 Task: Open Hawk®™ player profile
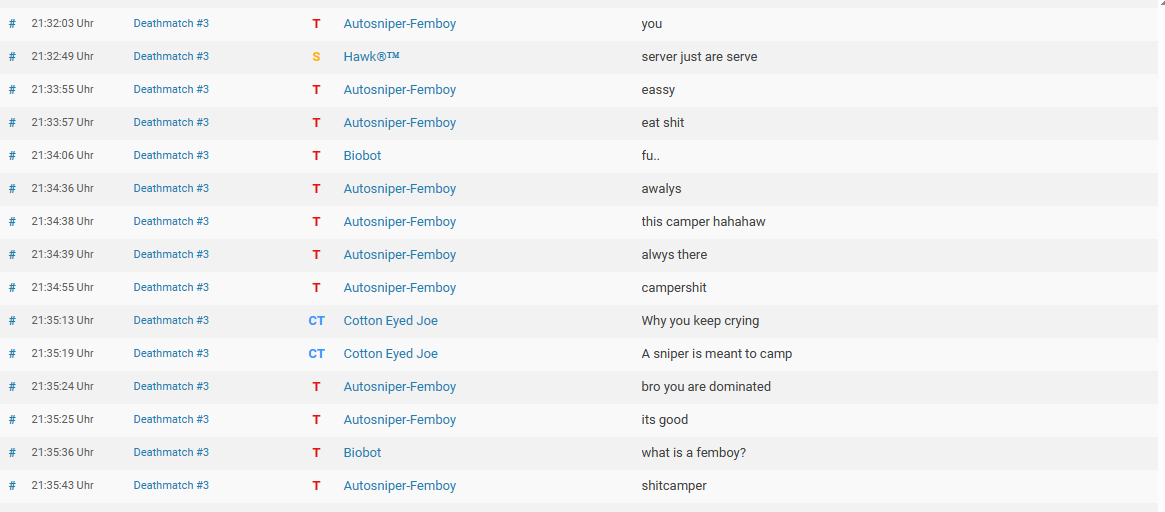pyautogui.click(x=371, y=56)
